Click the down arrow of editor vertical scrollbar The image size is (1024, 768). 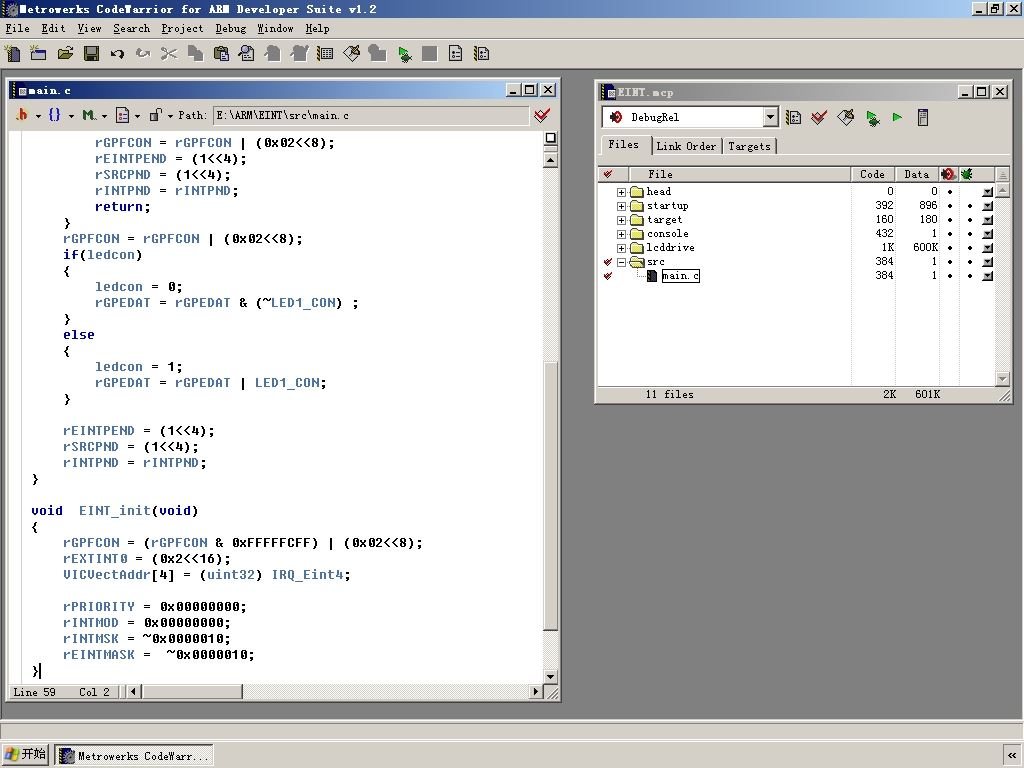[x=551, y=677]
